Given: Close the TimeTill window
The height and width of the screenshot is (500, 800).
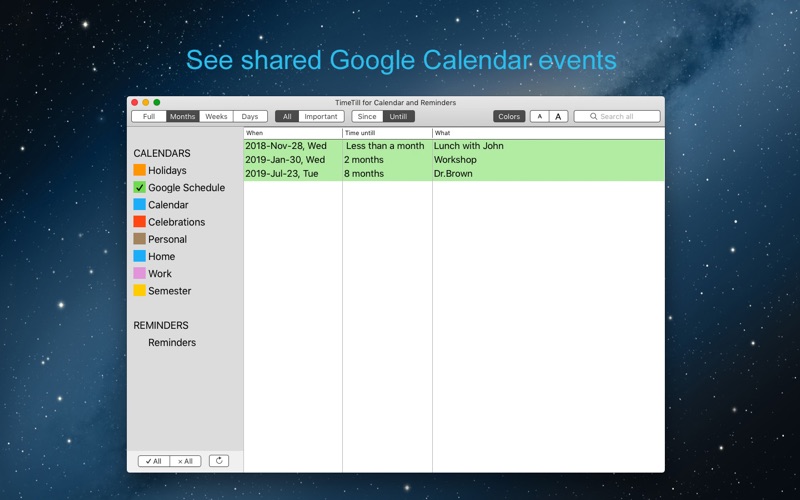Looking at the screenshot, I should click(x=135, y=103).
